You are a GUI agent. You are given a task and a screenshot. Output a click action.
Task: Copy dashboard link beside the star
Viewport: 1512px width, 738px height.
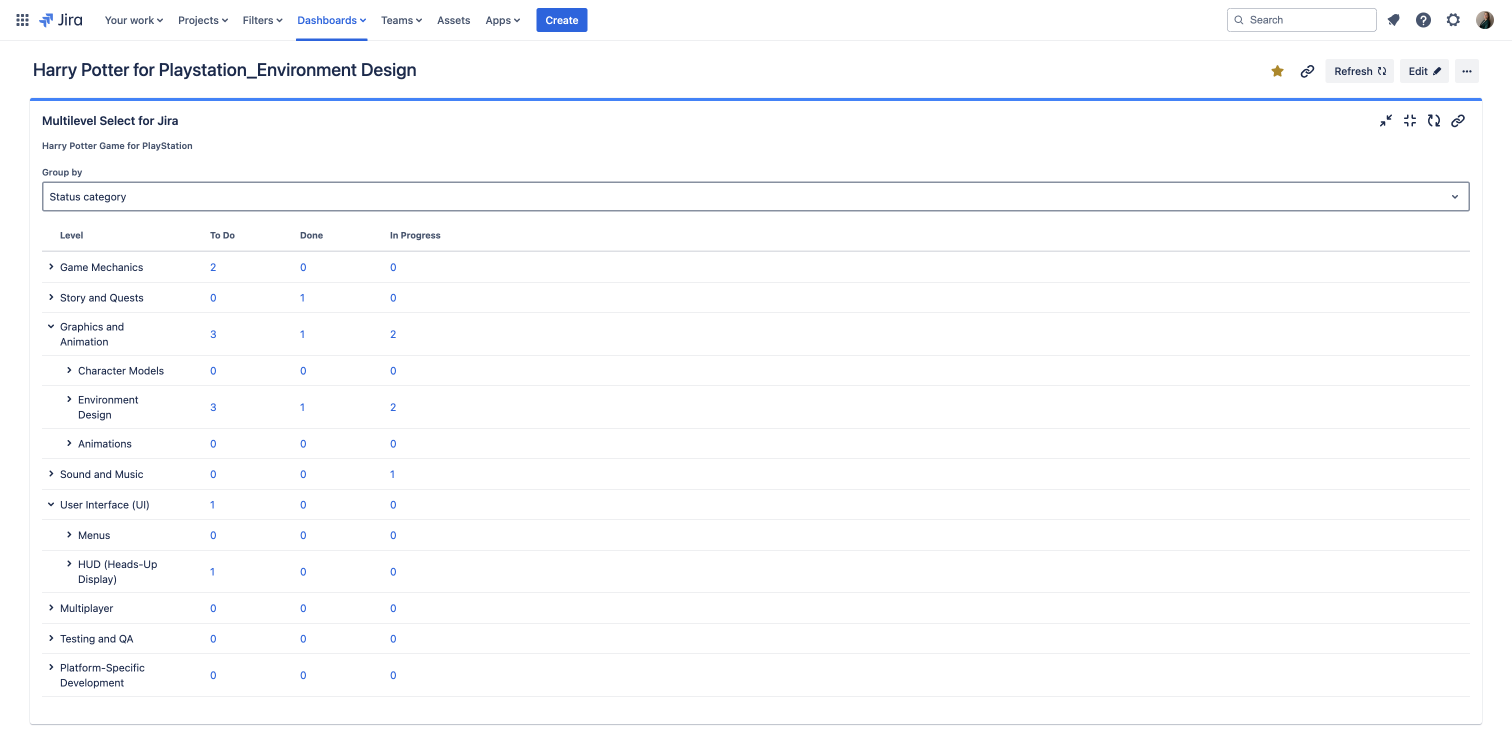[1307, 71]
